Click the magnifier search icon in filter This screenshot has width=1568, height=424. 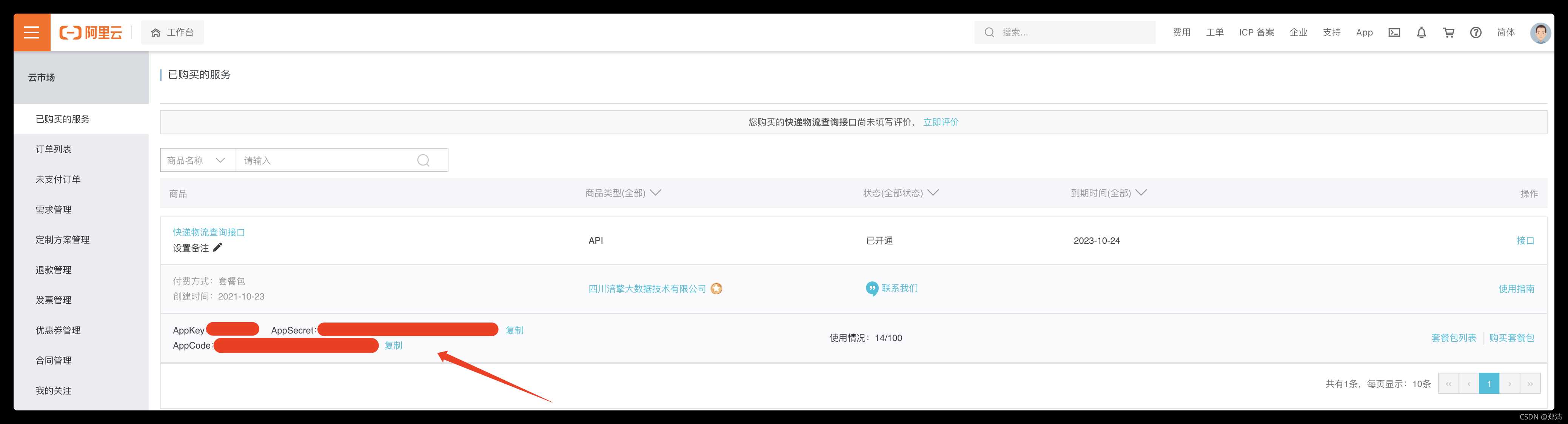(423, 160)
